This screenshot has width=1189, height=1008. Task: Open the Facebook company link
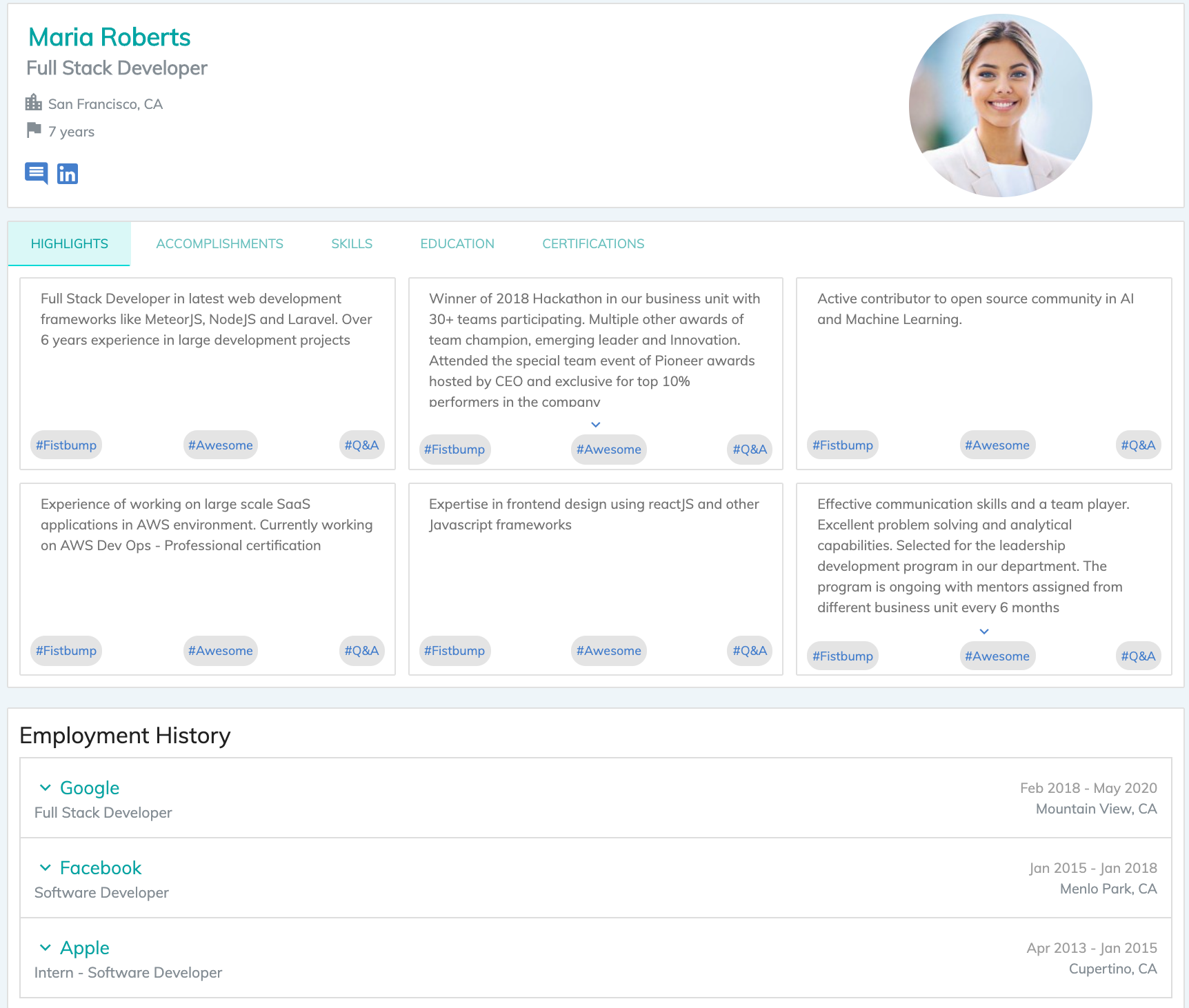[x=101, y=867]
